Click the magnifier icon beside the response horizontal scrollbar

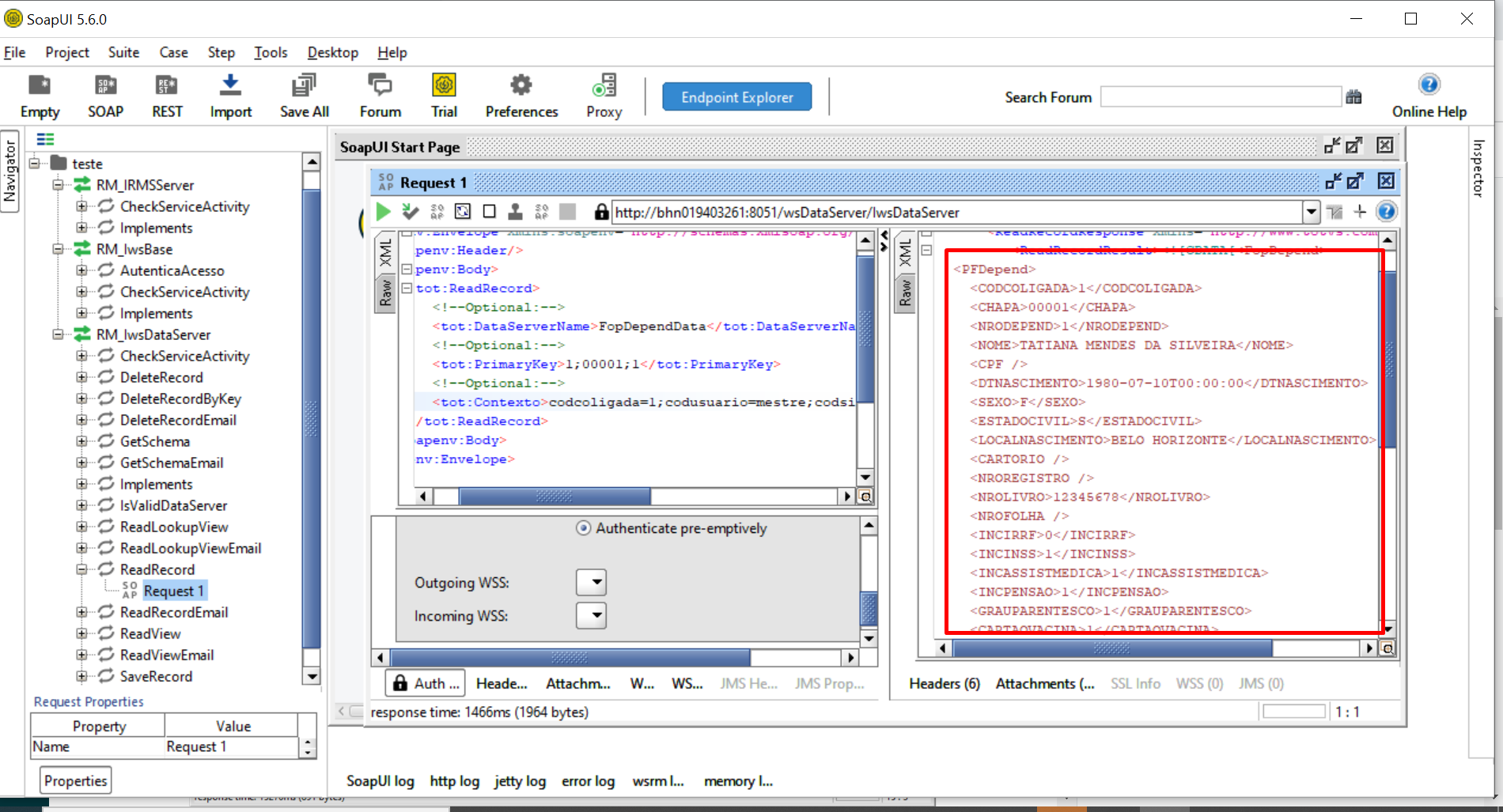pyautogui.click(x=1388, y=649)
